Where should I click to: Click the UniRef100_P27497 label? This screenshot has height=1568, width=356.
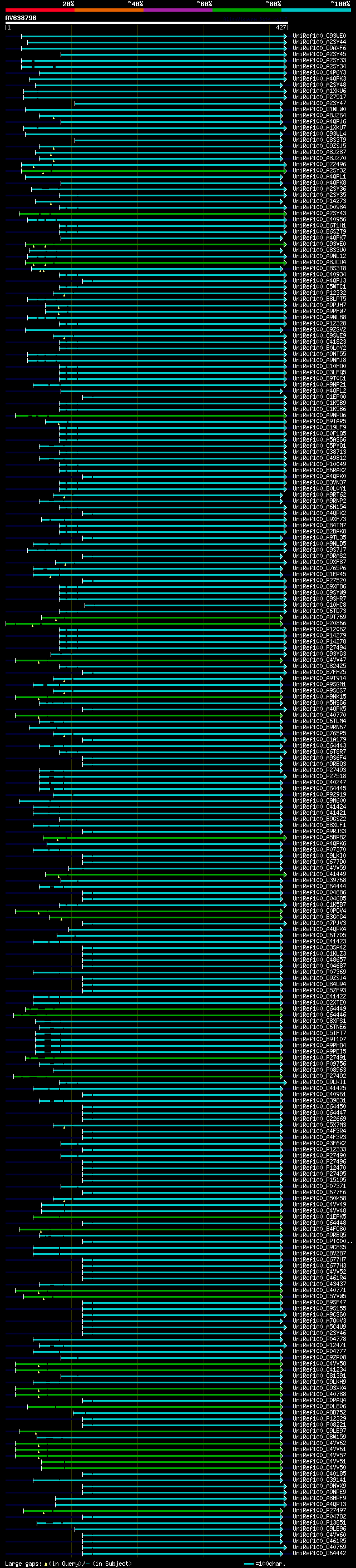point(319,1510)
